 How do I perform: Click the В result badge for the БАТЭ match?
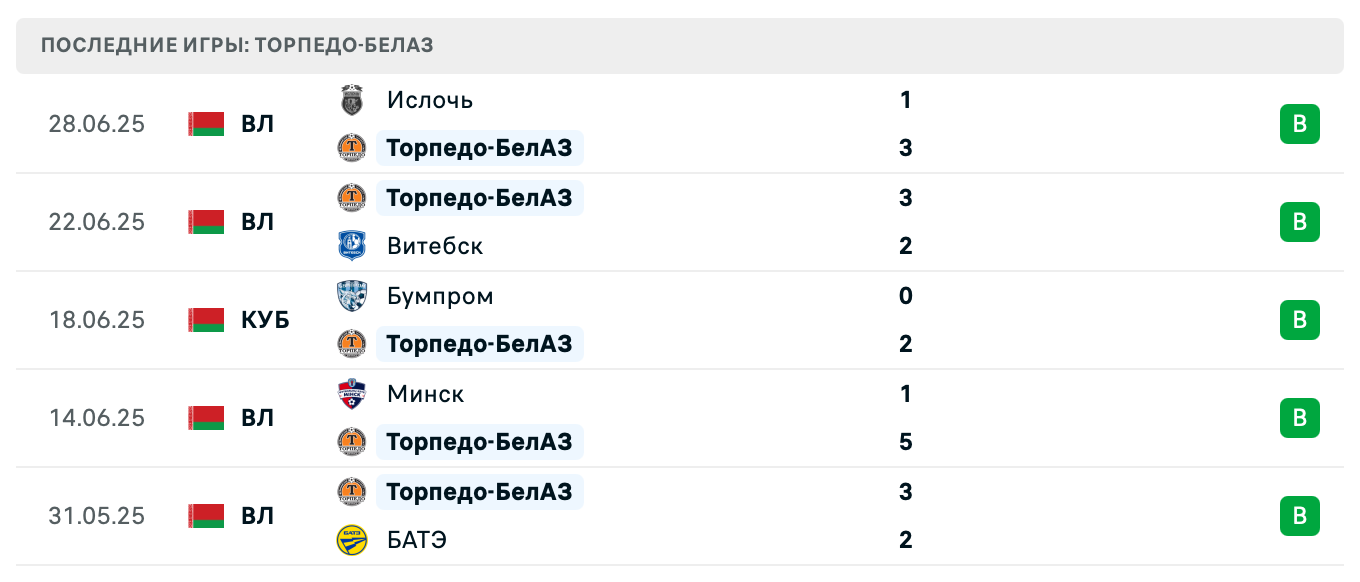point(1300,516)
